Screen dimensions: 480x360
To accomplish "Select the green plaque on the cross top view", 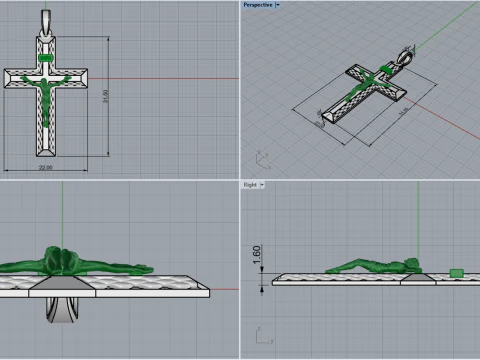I will 46,58.
